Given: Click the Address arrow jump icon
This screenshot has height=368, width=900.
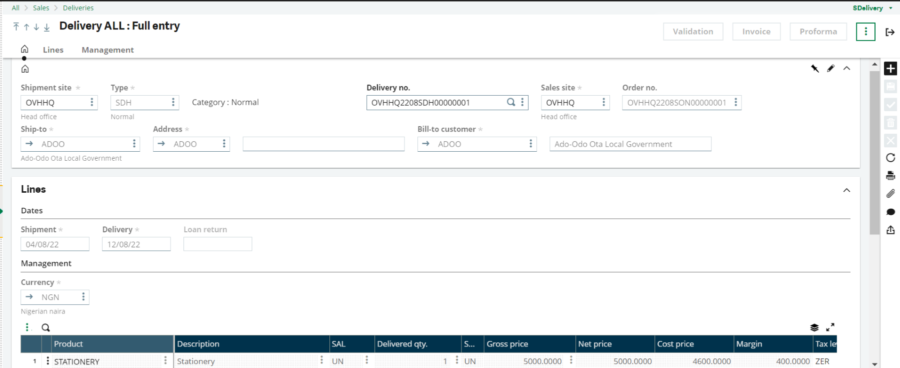Looking at the screenshot, I should [x=162, y=144].
